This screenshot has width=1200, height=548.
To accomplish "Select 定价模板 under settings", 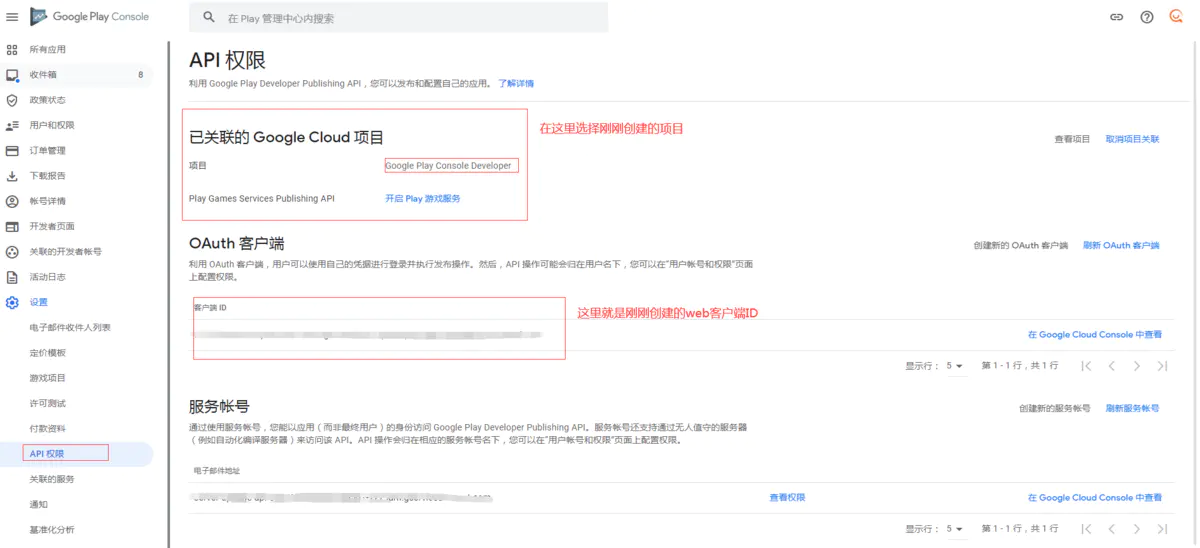I will [48, 353].
